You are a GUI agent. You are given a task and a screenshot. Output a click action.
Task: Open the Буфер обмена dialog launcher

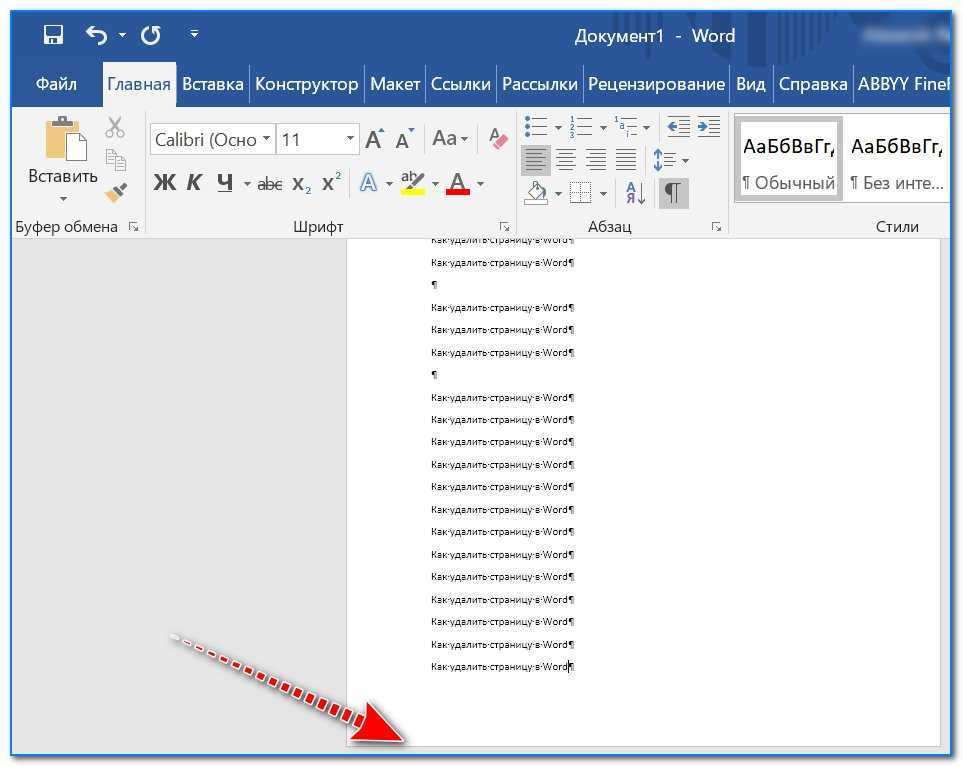tap(133, 227)
